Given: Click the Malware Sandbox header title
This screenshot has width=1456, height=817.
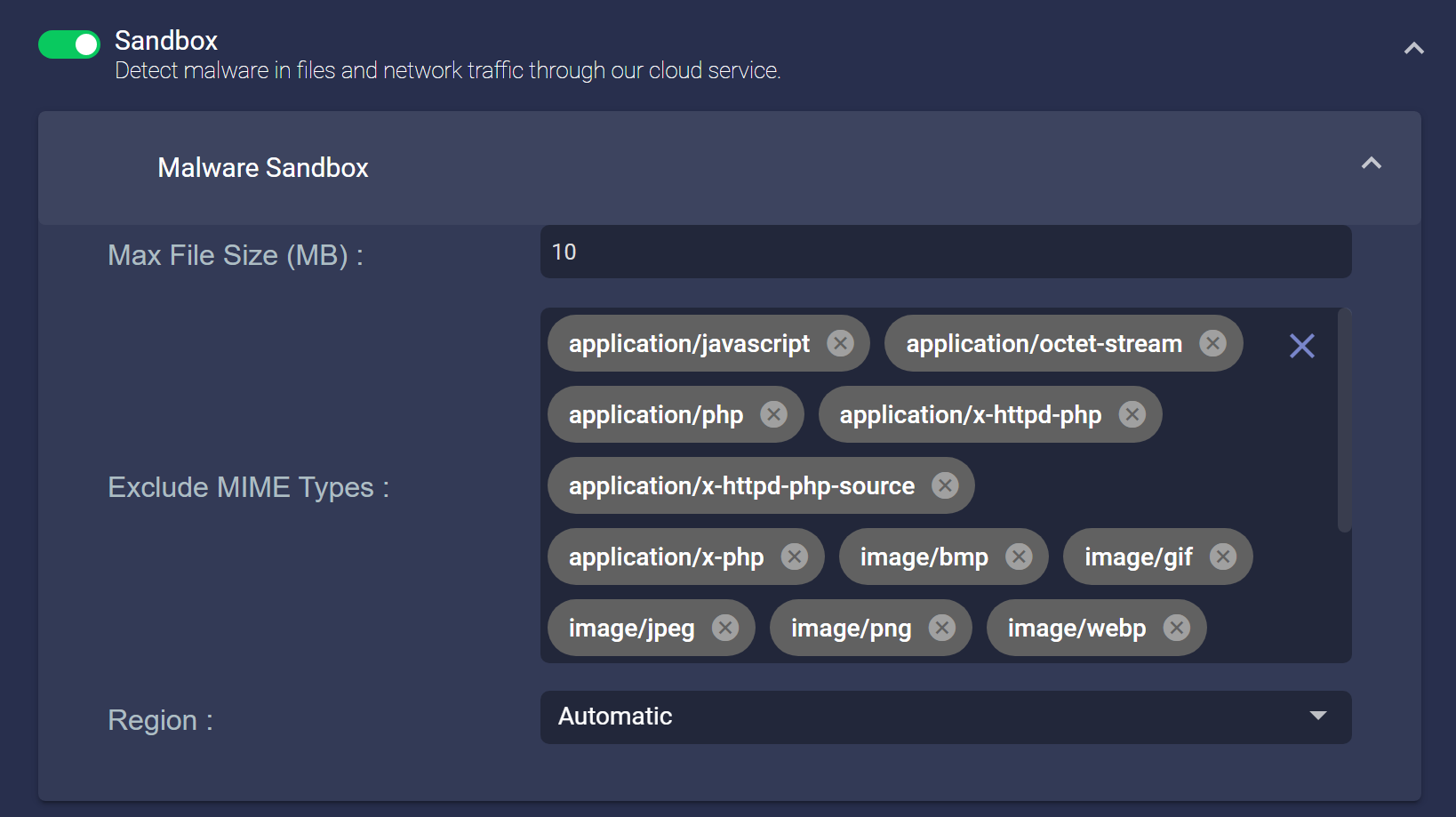Looking at the screenshot, I should tap(263, 168).
